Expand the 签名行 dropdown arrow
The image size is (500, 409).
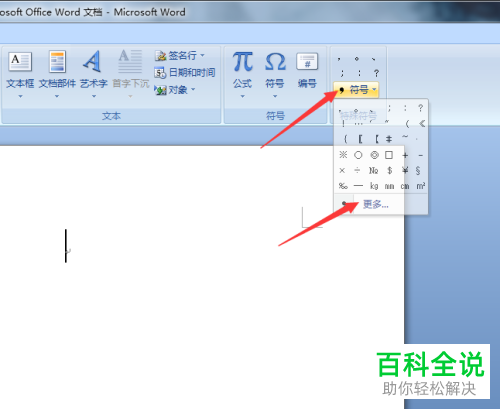click(x=202, y=55)
